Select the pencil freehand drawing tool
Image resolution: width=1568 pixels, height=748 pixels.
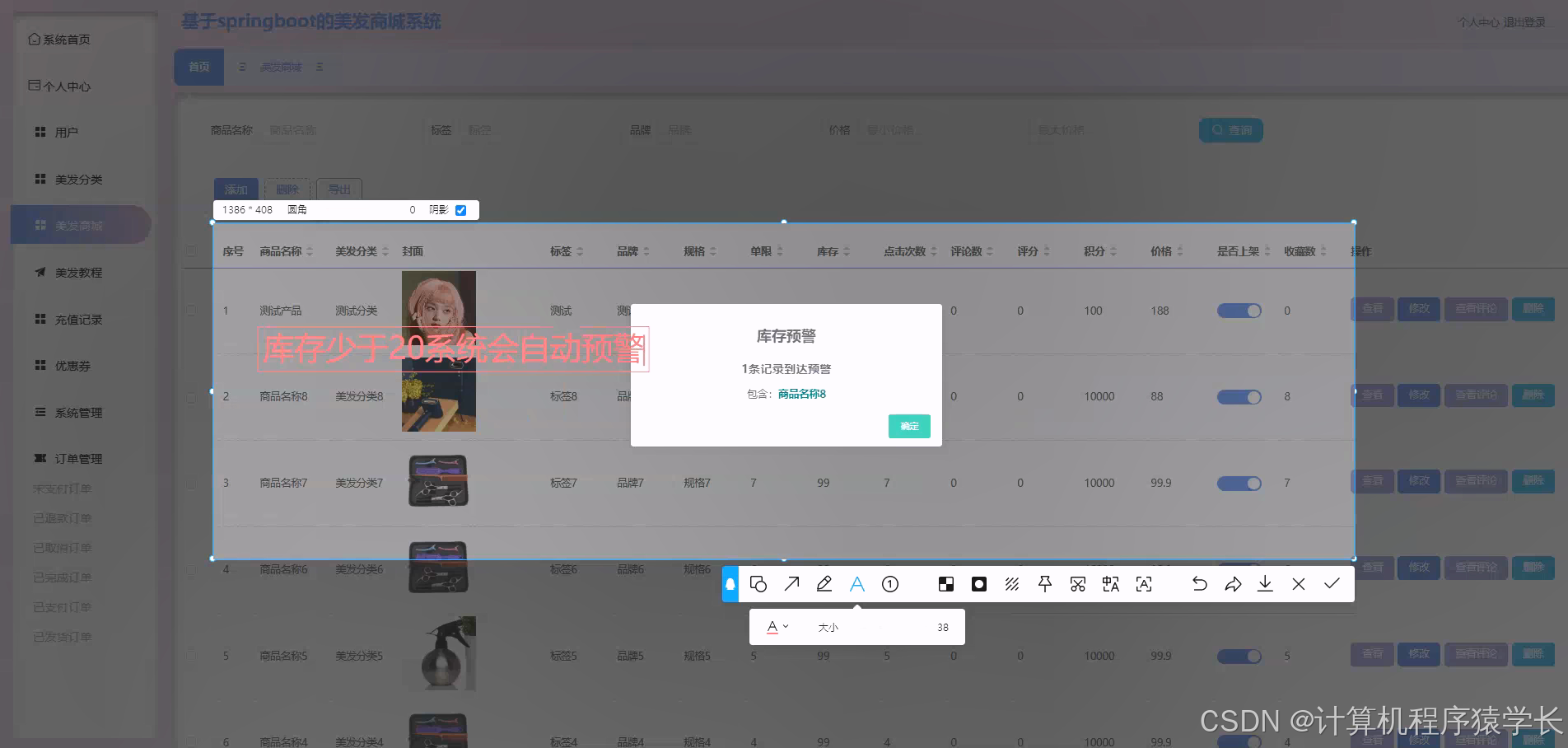pos(824,583)
